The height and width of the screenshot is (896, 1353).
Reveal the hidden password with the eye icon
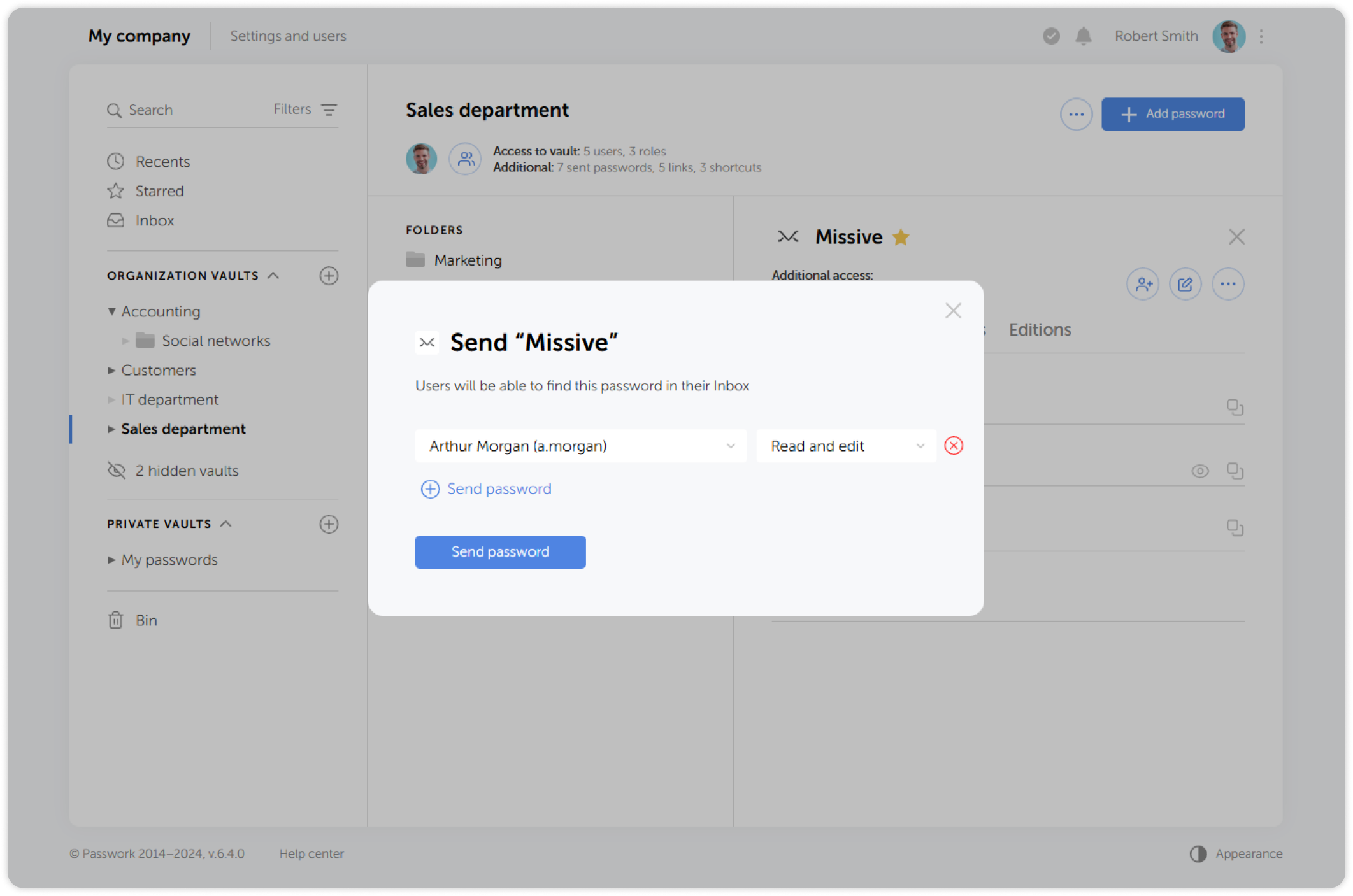[1200, 471]
